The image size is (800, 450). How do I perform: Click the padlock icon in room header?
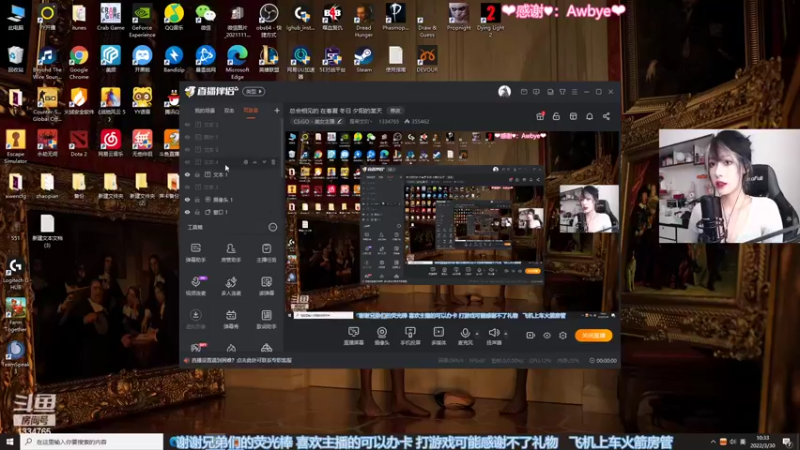556,116
